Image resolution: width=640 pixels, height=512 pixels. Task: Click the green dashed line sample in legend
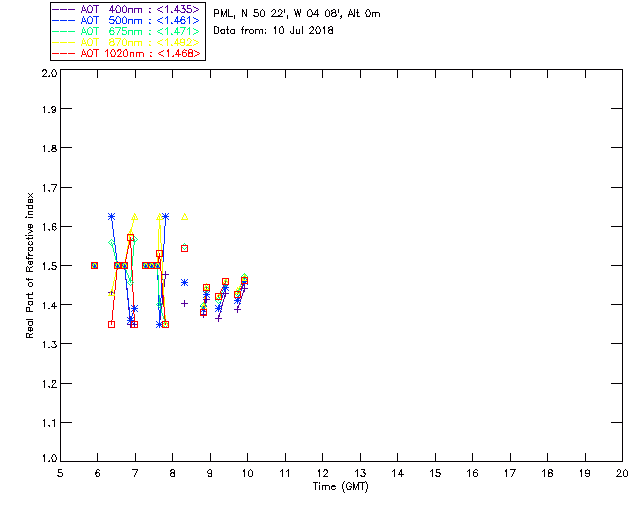(x=64, y=31)
